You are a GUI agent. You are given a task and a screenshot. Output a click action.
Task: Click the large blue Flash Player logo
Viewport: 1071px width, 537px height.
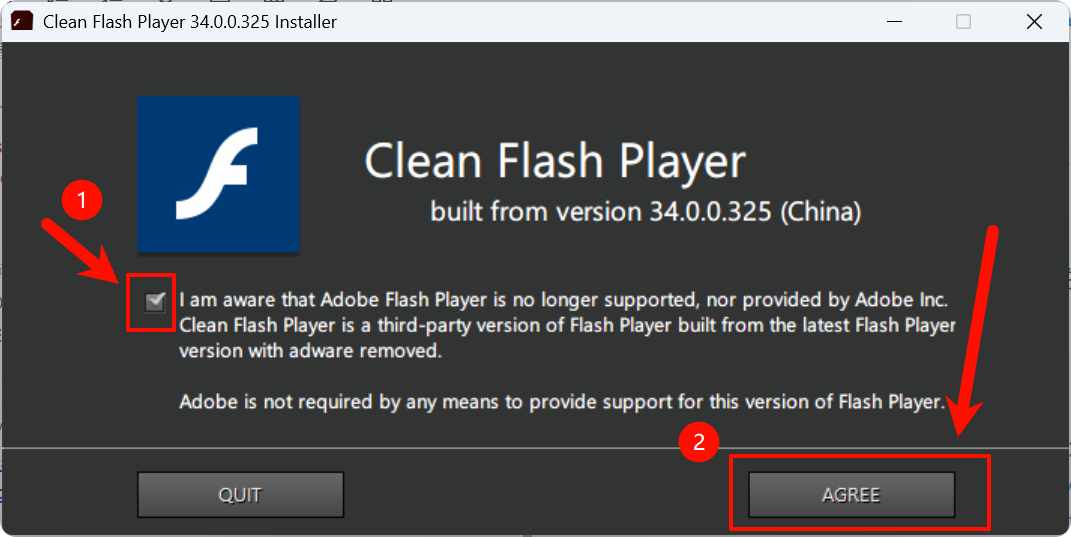pyautogui.click(x=218, y=174)
